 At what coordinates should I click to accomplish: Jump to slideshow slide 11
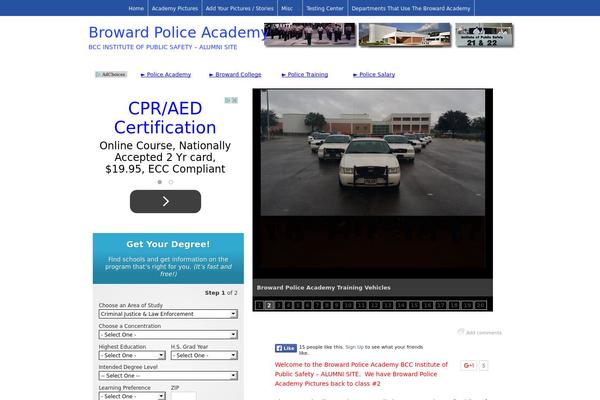361,305
